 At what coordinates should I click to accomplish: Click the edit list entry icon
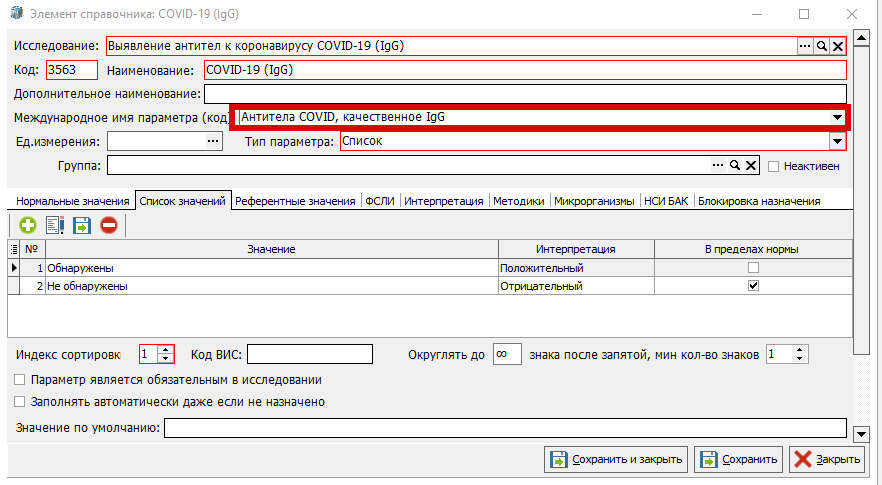(x=55, y=225)
